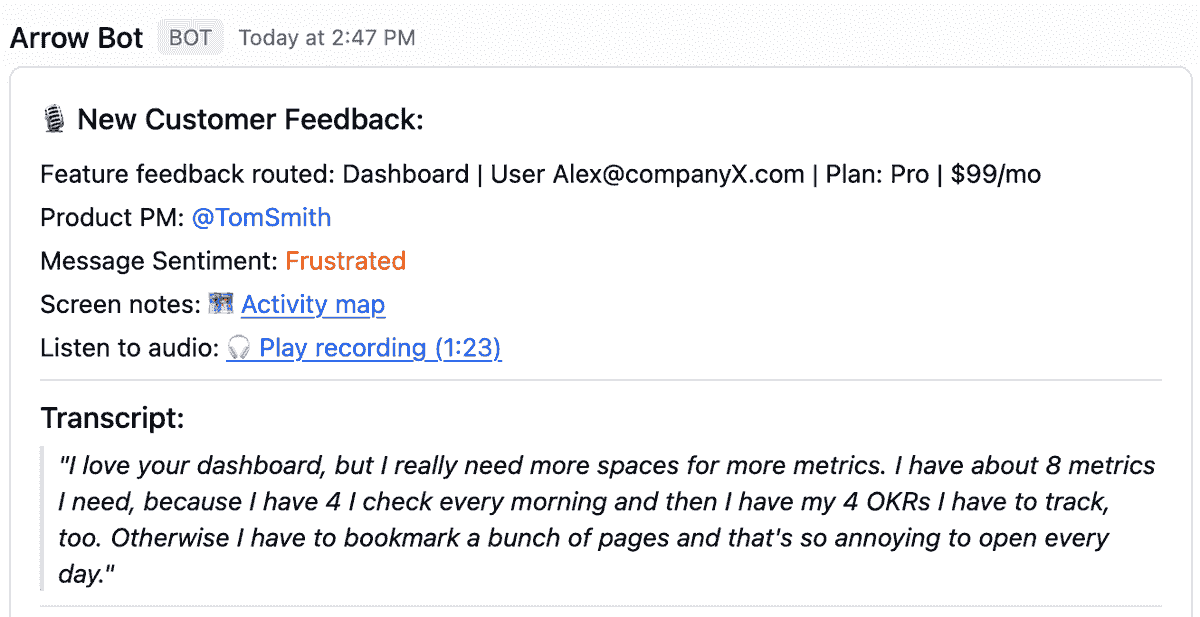Click the Frustrated sentiment label
The image size is (1200, 617).
[346, 261]
